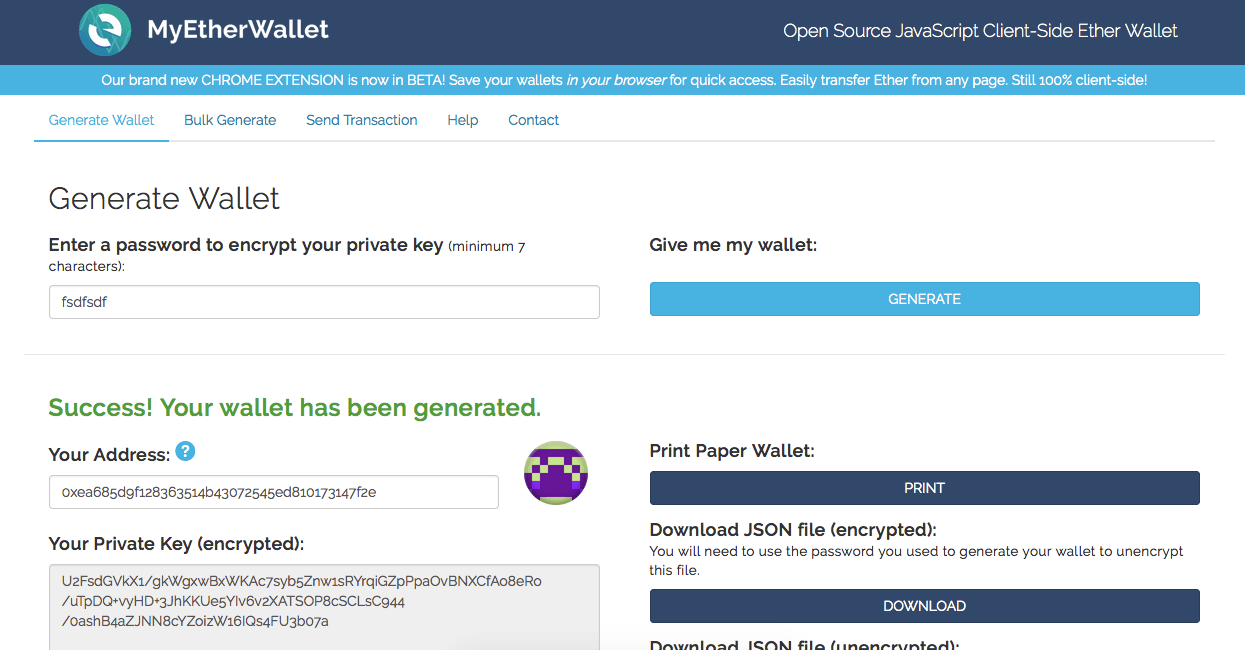Select the Generate Wallet tab
Viewport: 1245px width, 650px height.
[x=100, y=120]
